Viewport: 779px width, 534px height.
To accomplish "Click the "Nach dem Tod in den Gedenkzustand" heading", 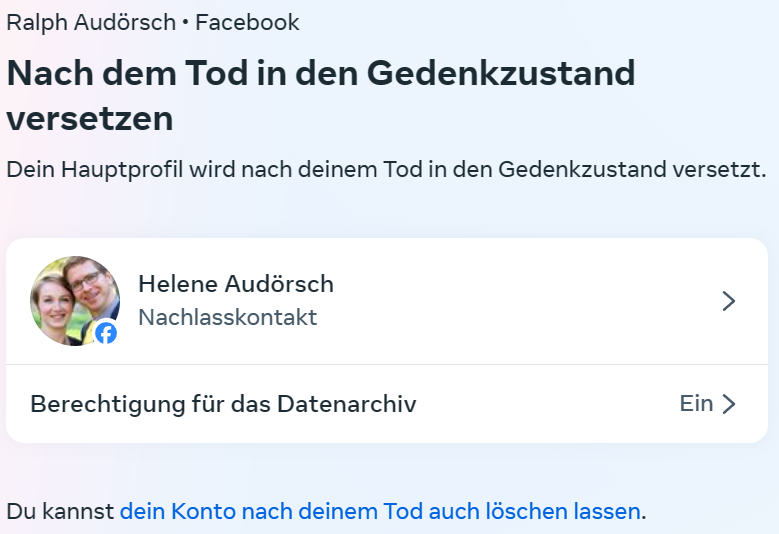I will coord(320,73).
